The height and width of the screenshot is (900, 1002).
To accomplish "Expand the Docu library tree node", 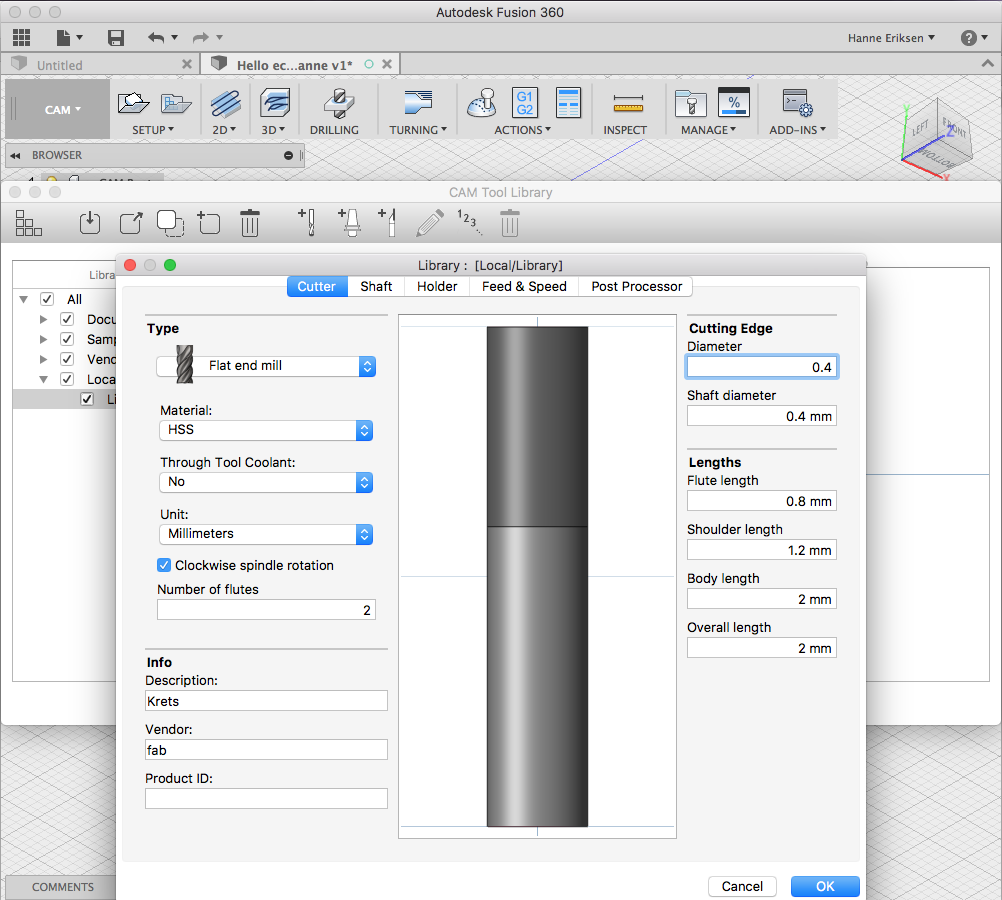I will pos(43,319).
